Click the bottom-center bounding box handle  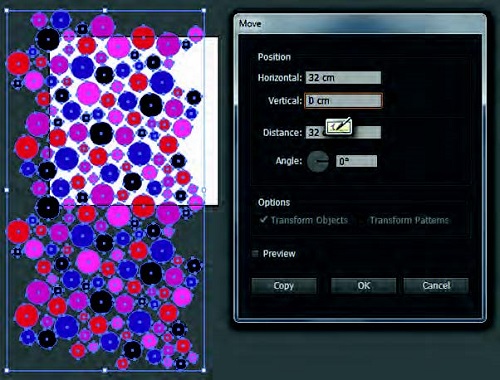[x=105, y=370]
